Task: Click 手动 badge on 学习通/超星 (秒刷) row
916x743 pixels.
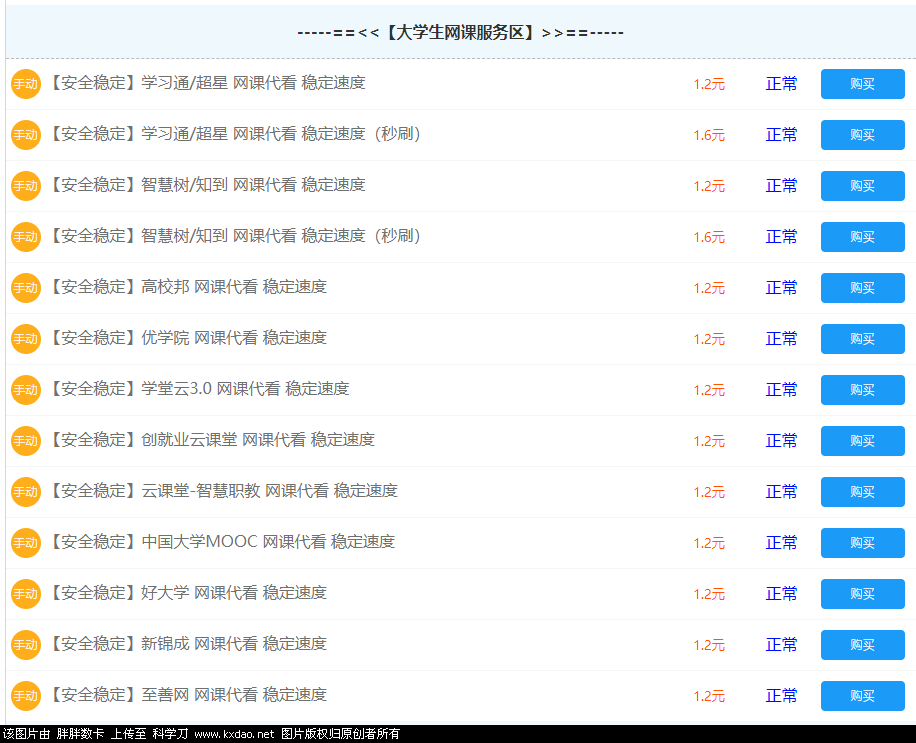Action: [26, 135]
